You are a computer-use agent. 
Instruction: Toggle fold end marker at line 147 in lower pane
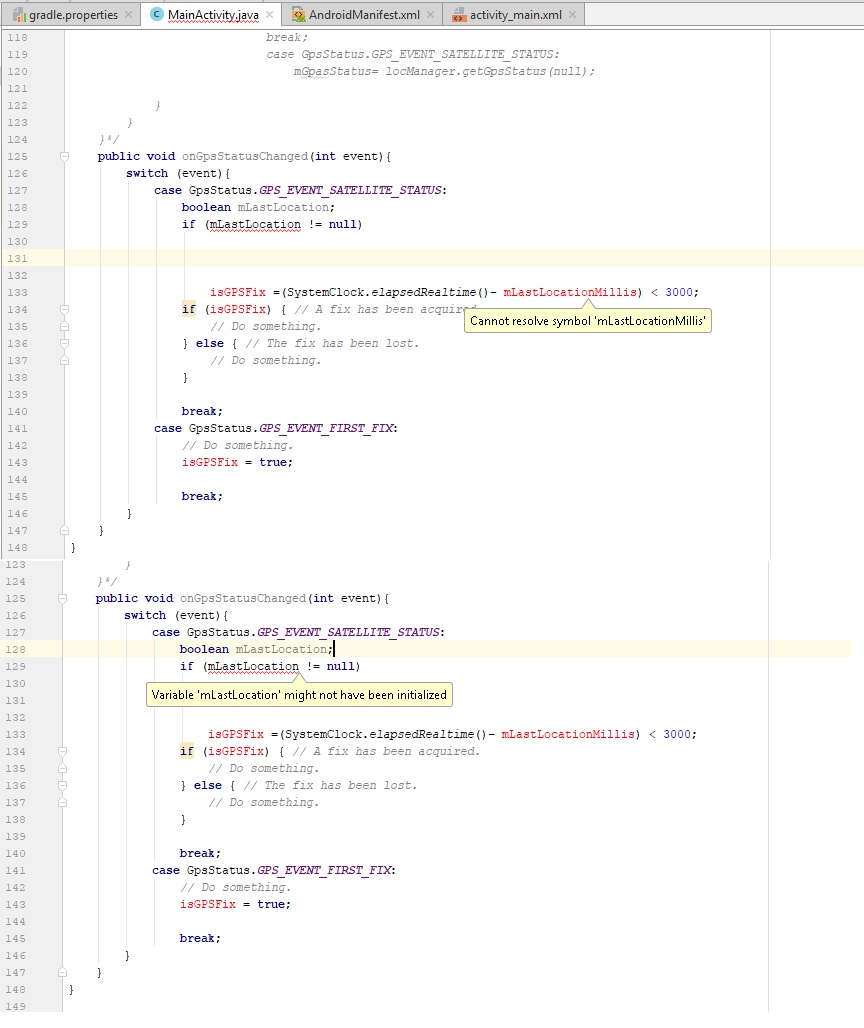pos(62,972)
